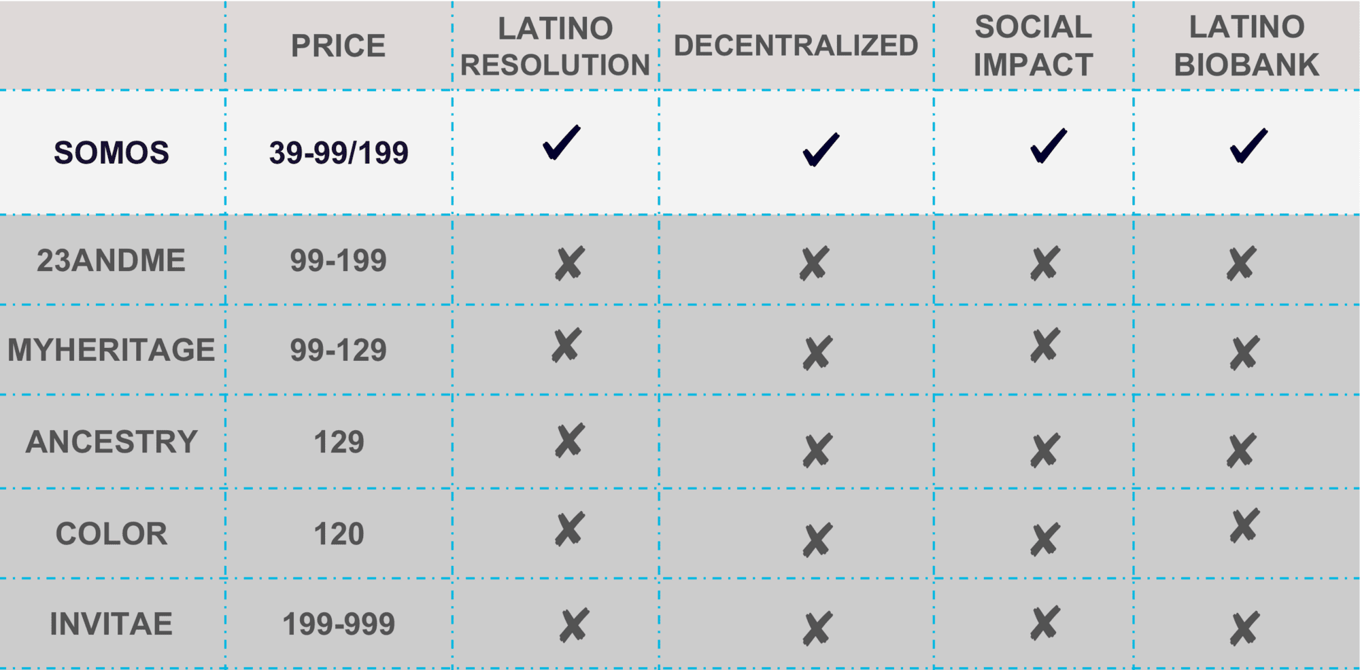Click the Invitae price 199-999
This screenshot has width=1360, height=670.
338,625
